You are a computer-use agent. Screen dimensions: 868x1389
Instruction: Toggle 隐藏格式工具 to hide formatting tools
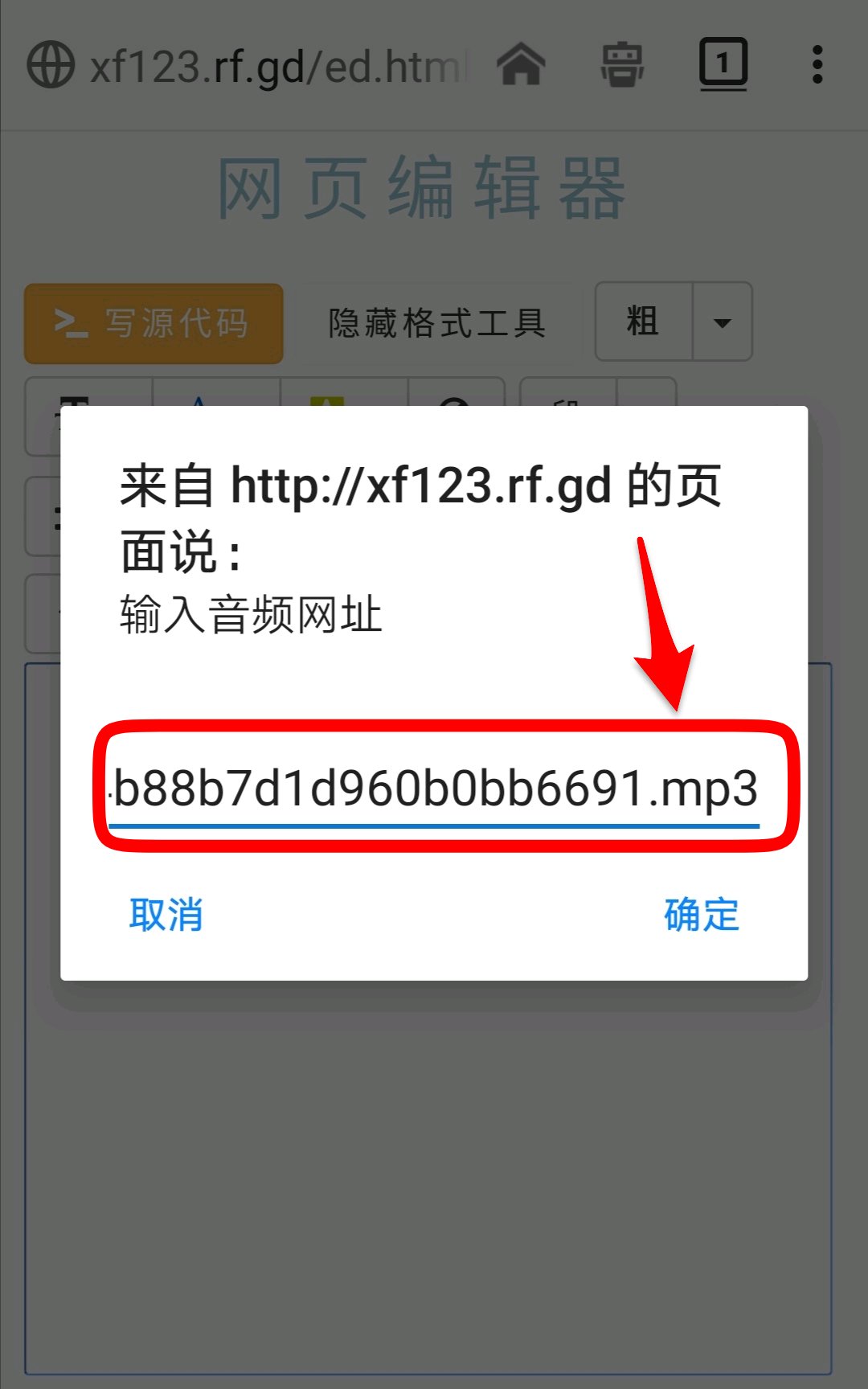point(437,323)
